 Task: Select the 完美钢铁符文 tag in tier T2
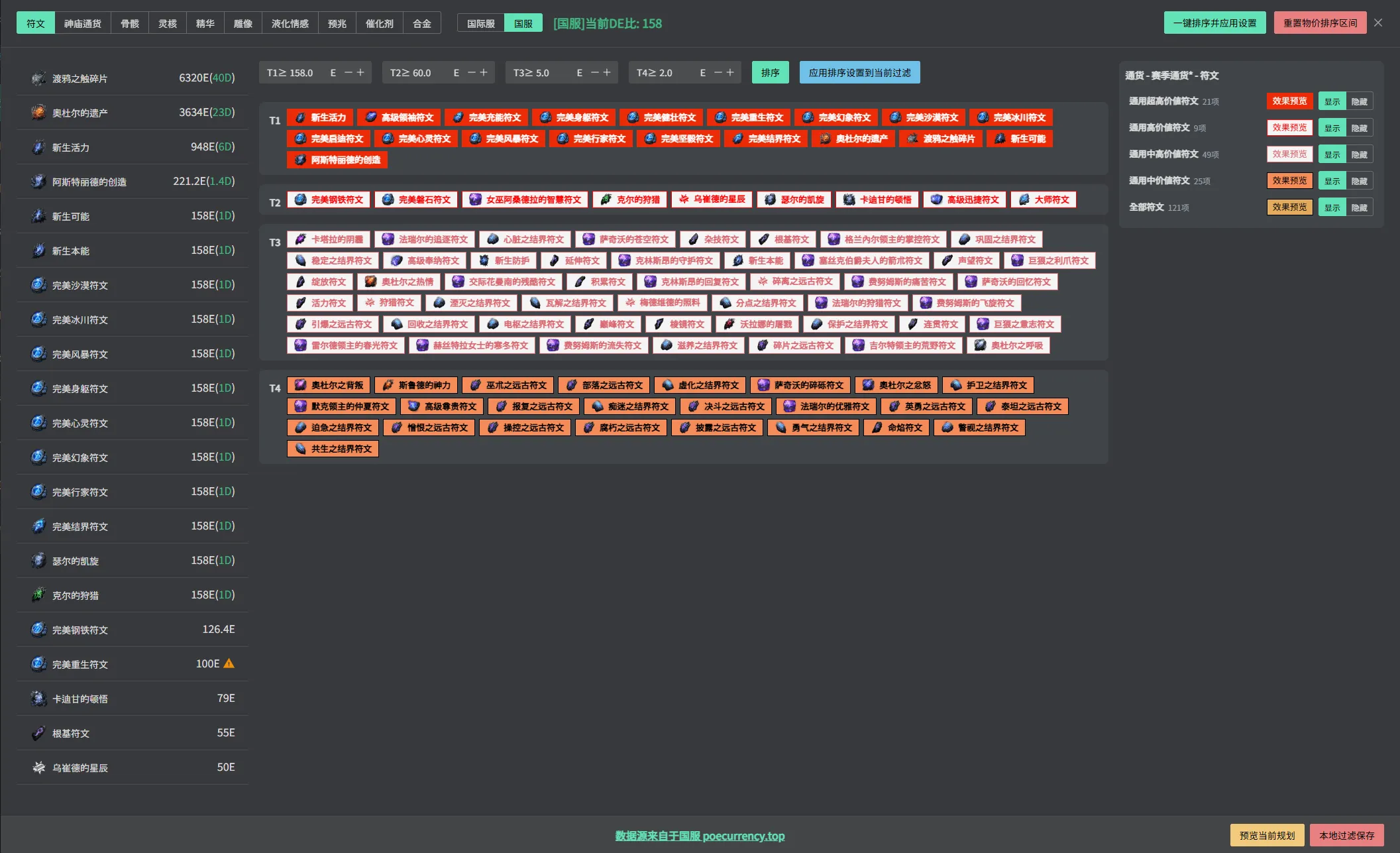click(329, 199)
